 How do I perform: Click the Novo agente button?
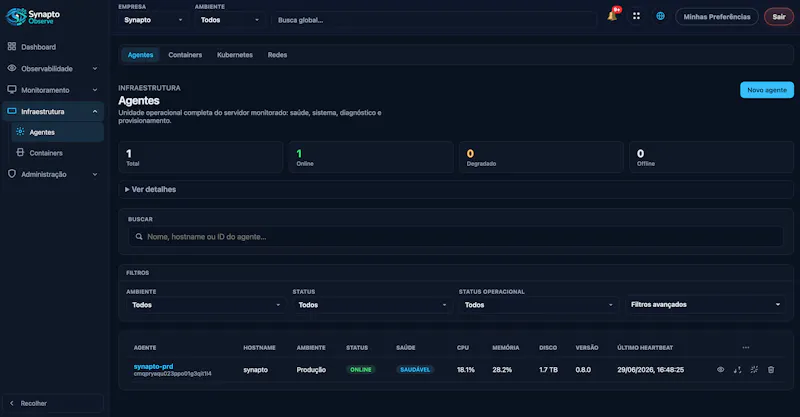(x=767, y=90)
